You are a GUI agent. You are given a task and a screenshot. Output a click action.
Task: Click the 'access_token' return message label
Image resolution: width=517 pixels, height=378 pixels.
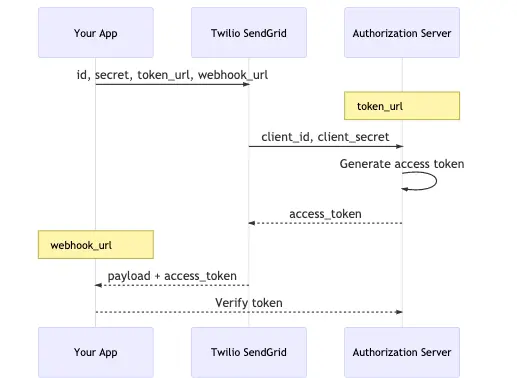[325, 214]
